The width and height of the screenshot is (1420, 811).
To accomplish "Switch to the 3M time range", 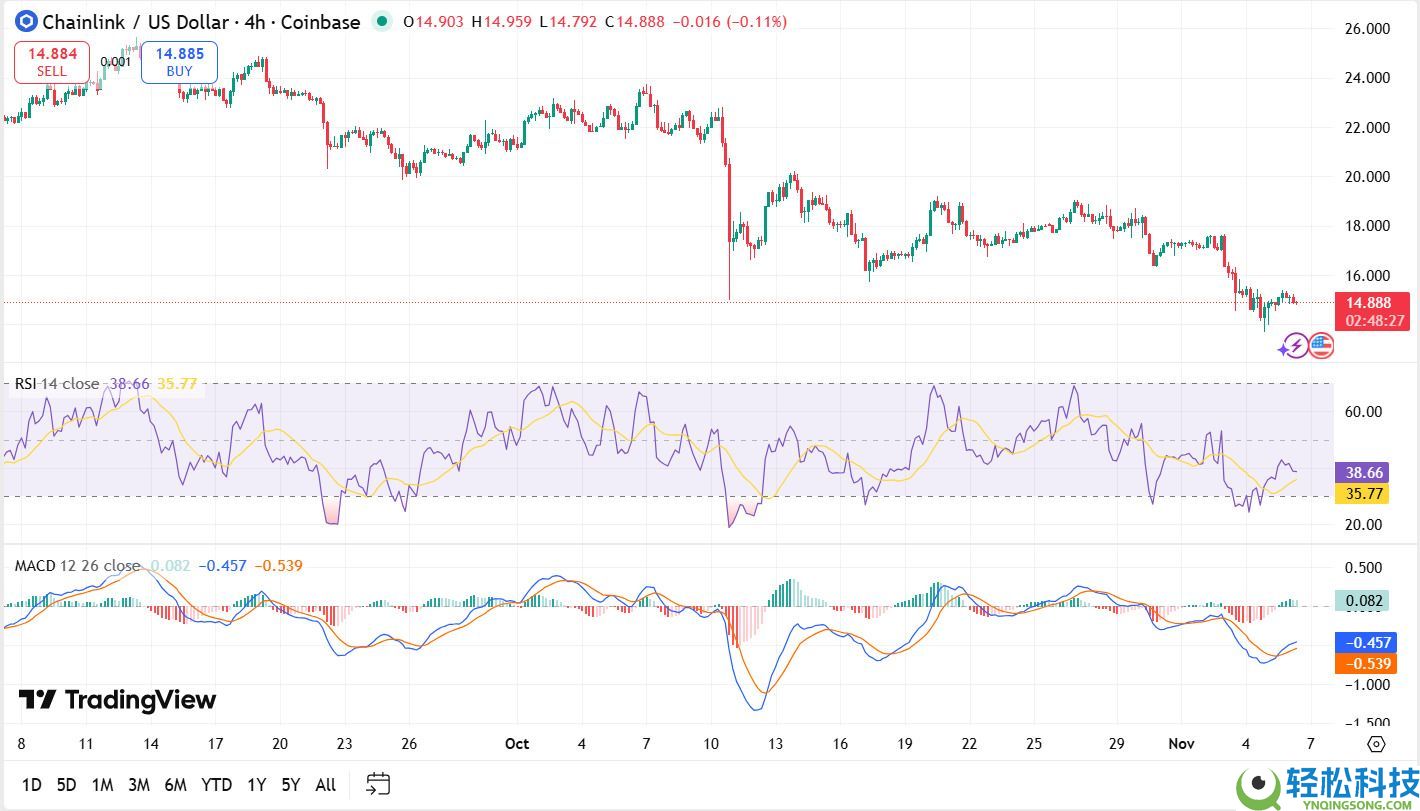I will (139, 785).
